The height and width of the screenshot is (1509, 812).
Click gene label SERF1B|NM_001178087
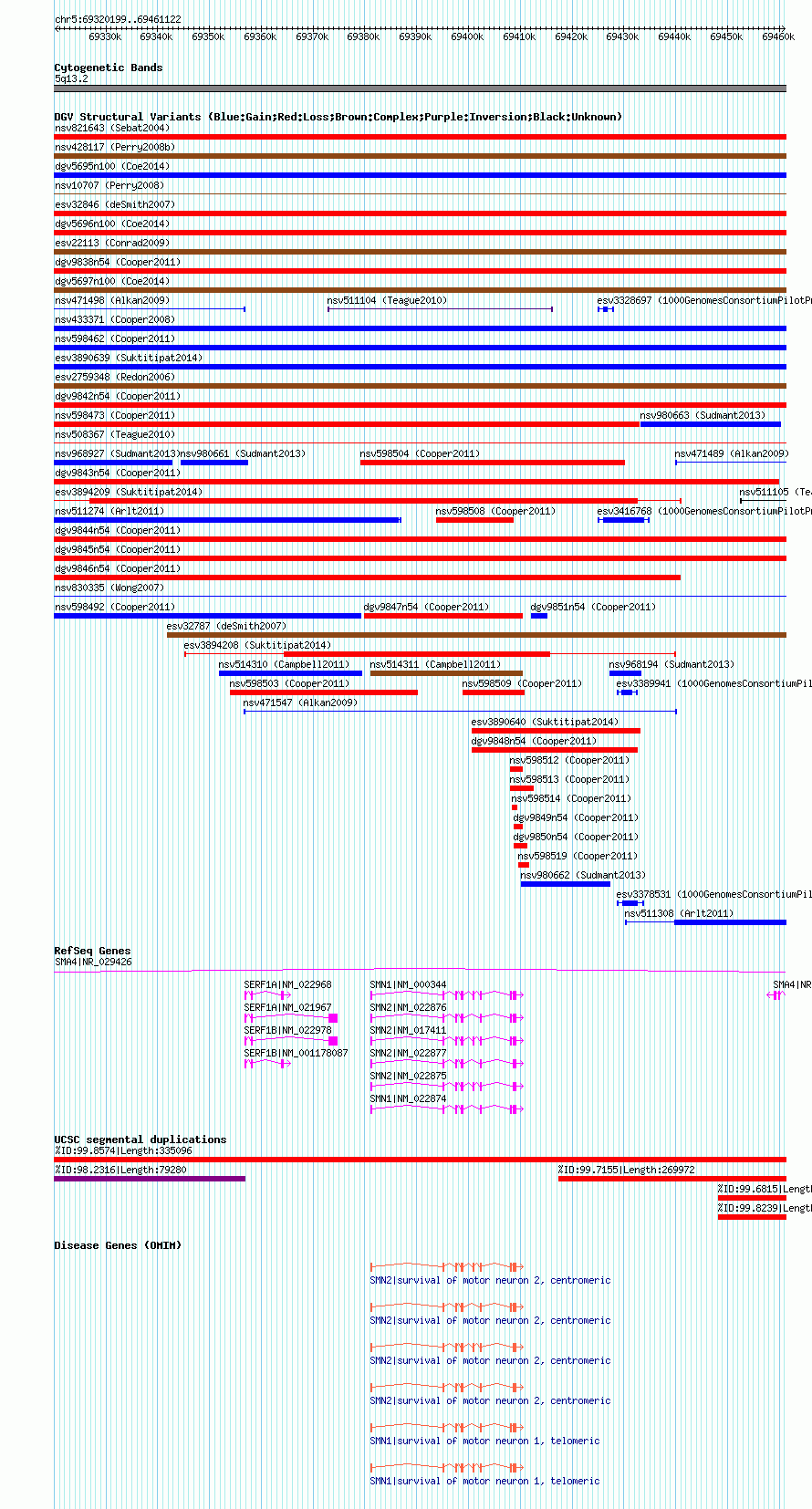(x=297, y=1053)
